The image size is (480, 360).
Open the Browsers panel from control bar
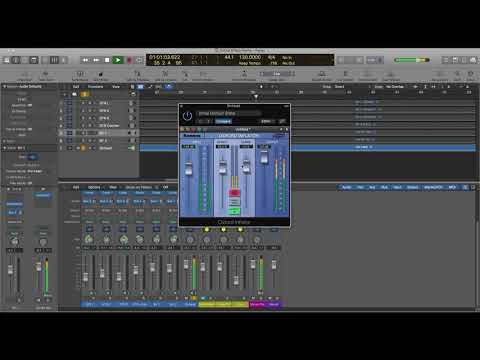coord(473,60)
